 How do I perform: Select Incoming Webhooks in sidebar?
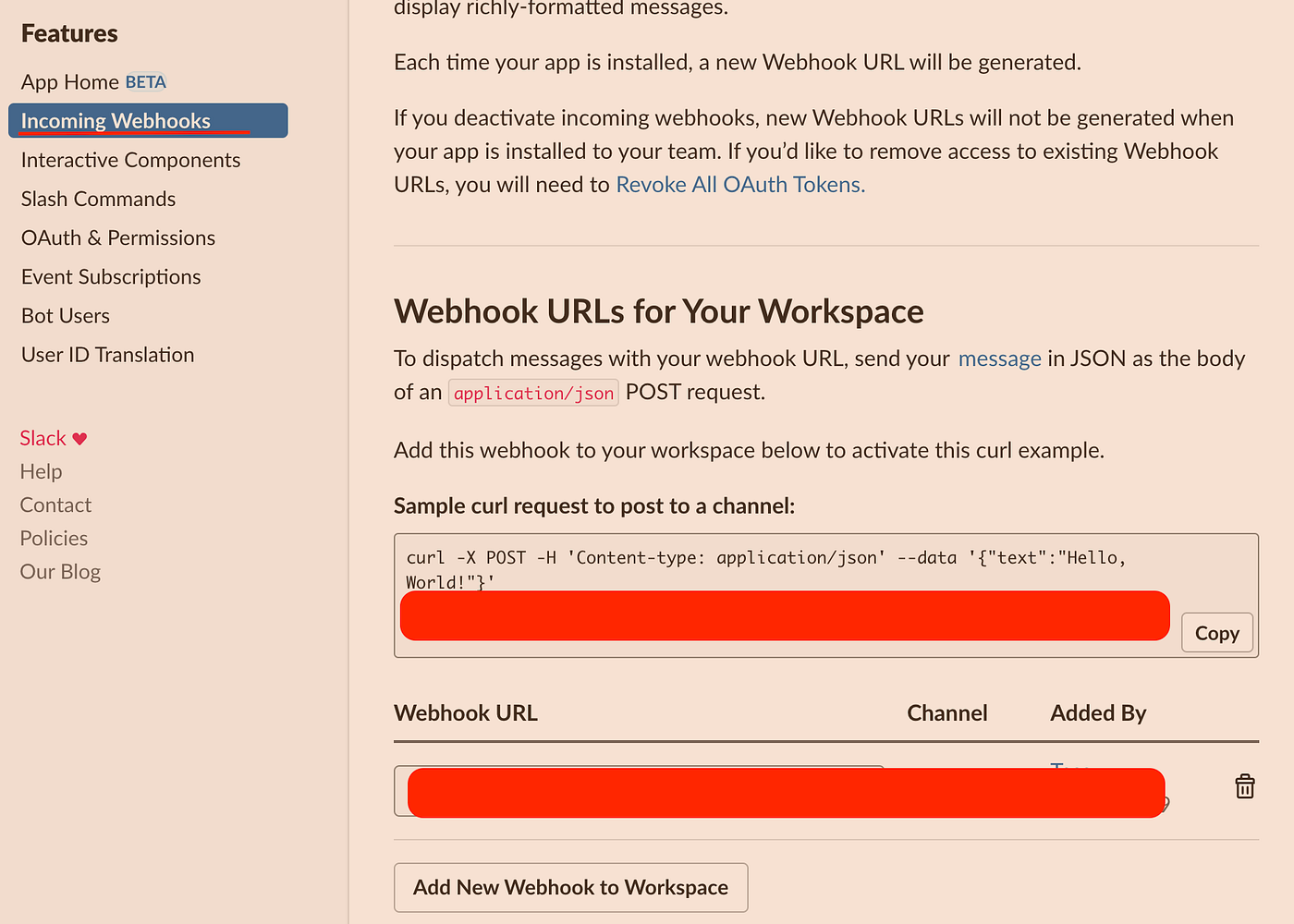[148, 121]
